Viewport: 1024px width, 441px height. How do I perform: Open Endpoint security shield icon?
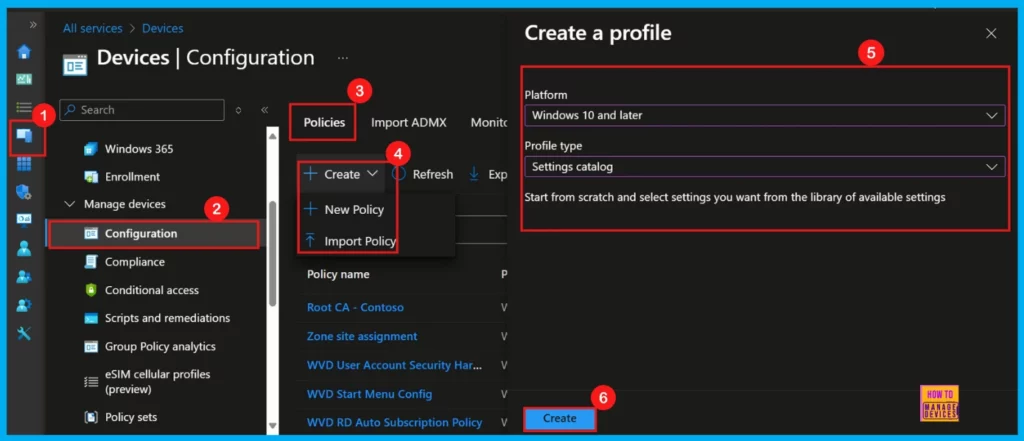[24, 192]
